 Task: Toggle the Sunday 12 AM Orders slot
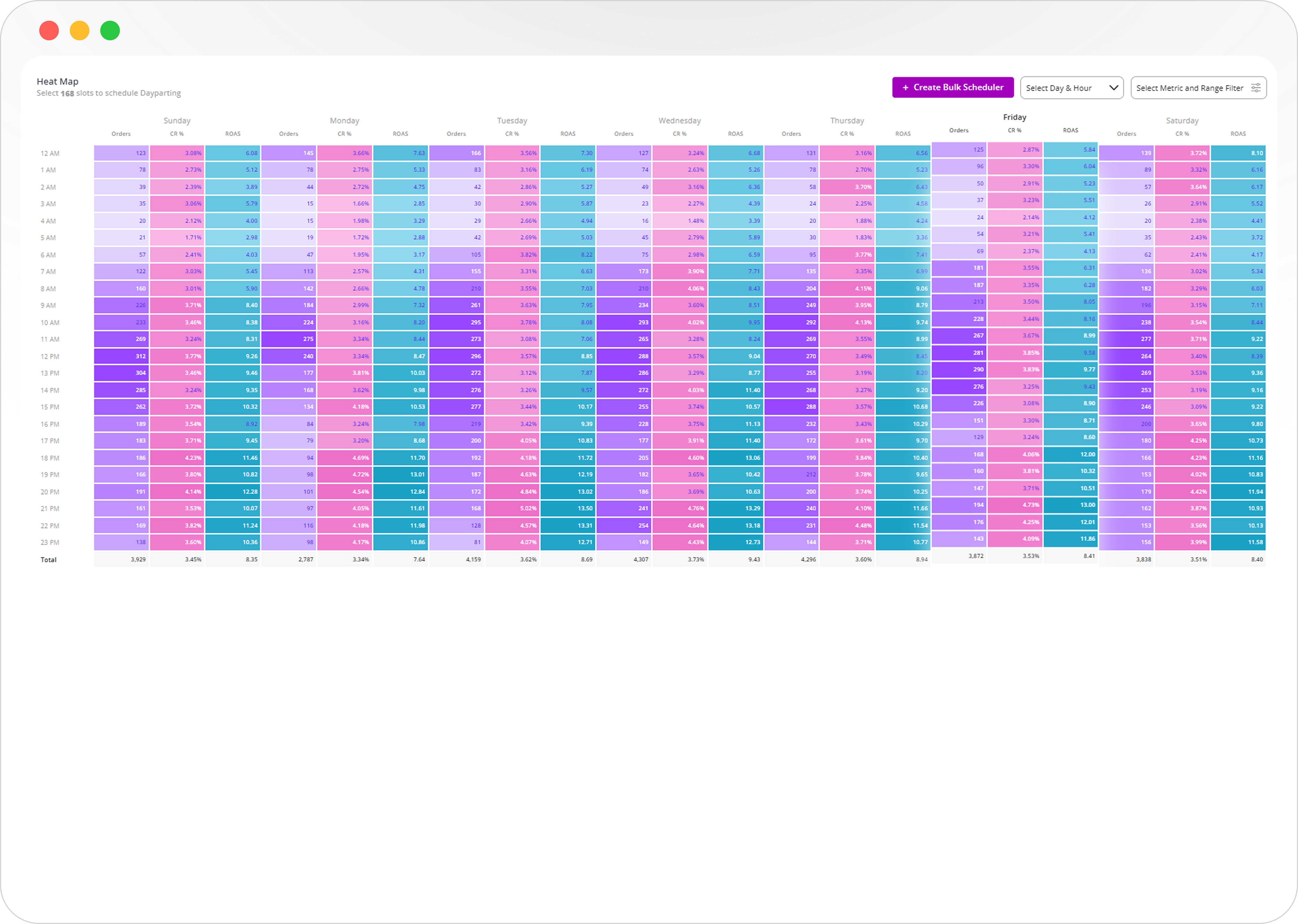(x=121, y=153)
